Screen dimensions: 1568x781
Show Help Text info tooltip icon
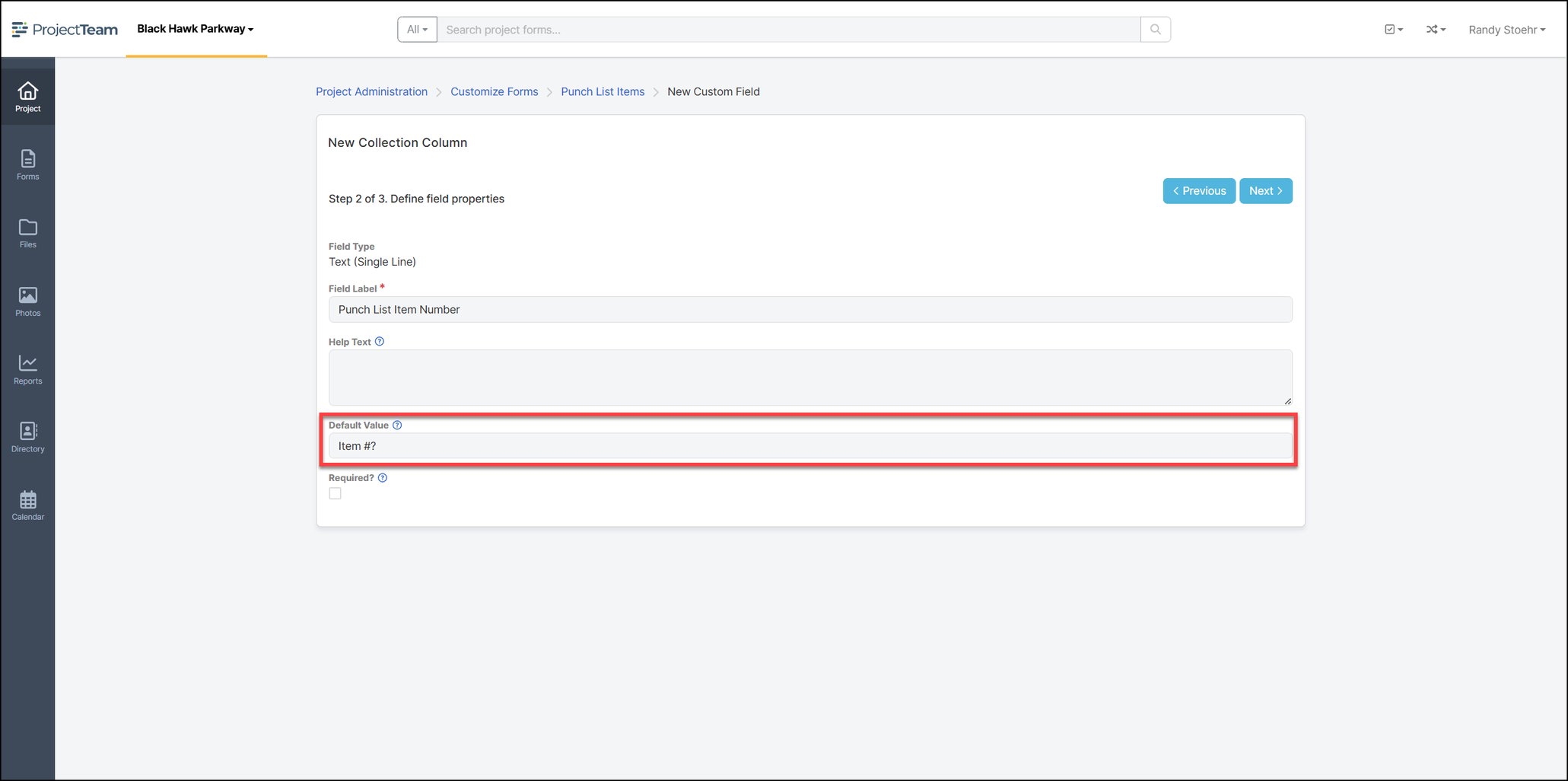[380, 342]
